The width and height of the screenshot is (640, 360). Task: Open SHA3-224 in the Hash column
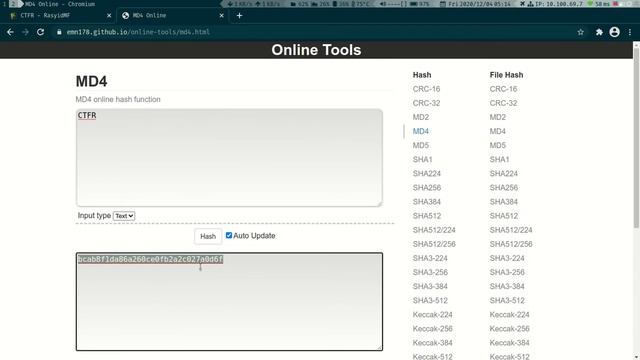click(430, 258)
